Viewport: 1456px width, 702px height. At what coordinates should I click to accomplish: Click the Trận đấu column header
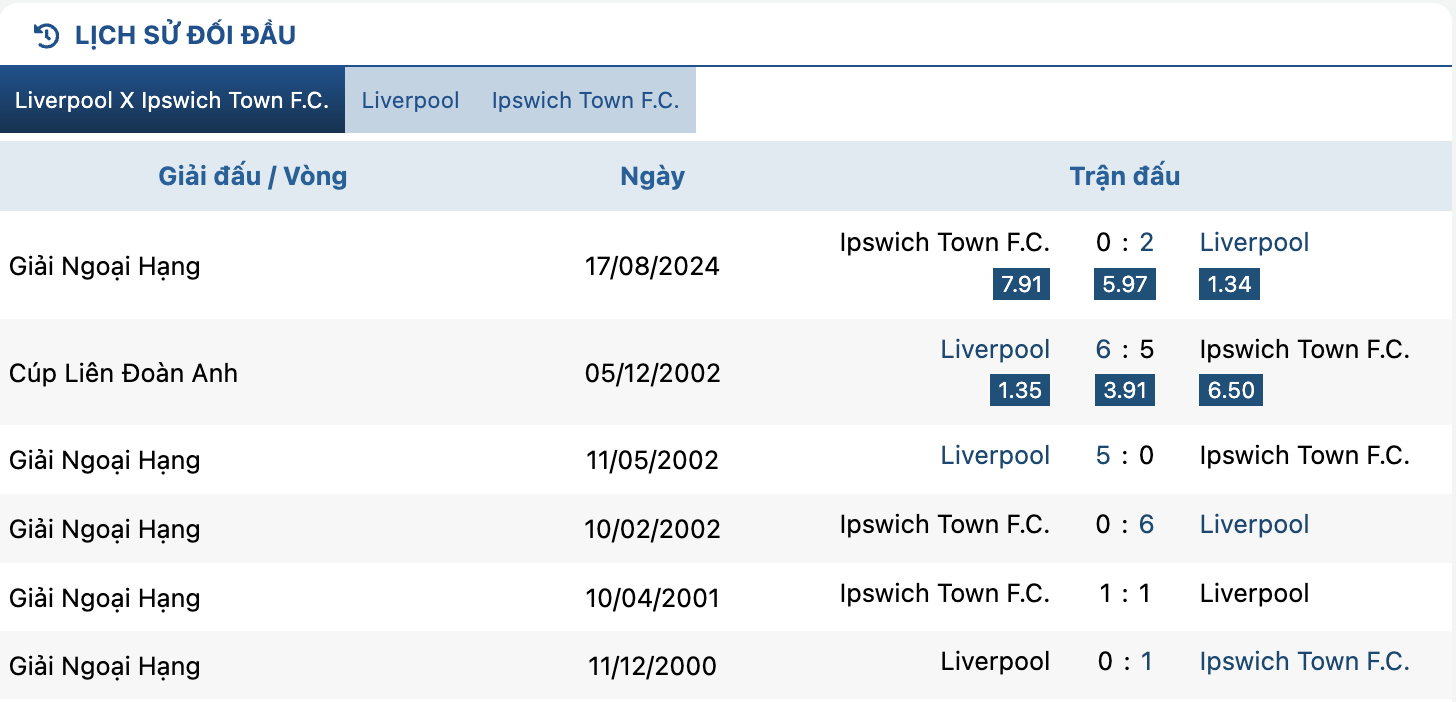(1125, 176)
